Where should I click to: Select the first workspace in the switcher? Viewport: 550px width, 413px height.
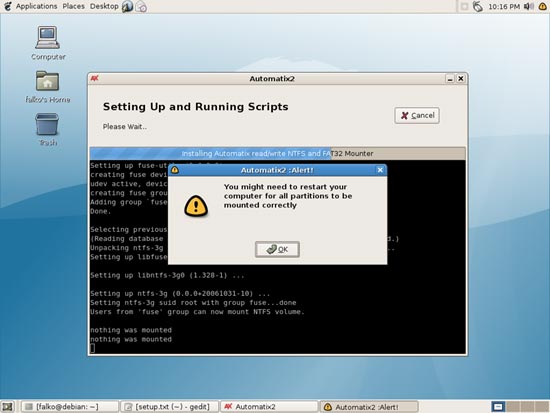(497, 407)
